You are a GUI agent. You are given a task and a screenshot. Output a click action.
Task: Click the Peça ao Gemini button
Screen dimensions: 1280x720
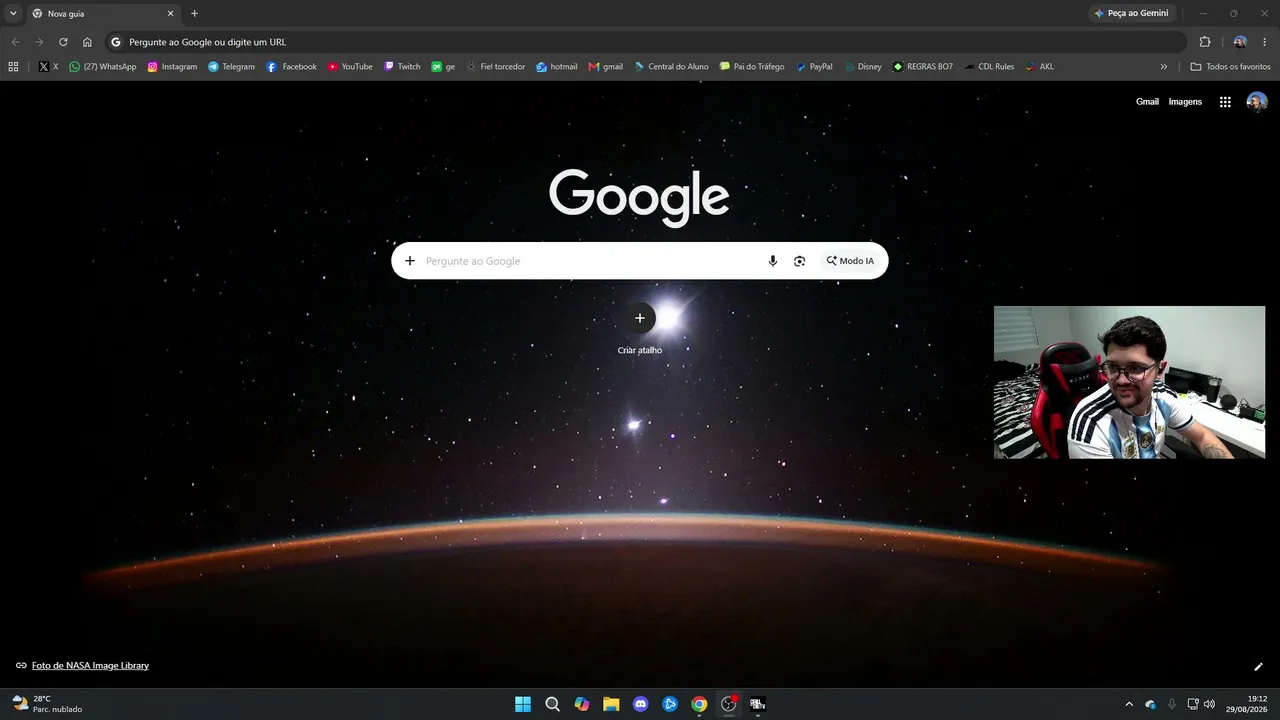coord(1131,14)
